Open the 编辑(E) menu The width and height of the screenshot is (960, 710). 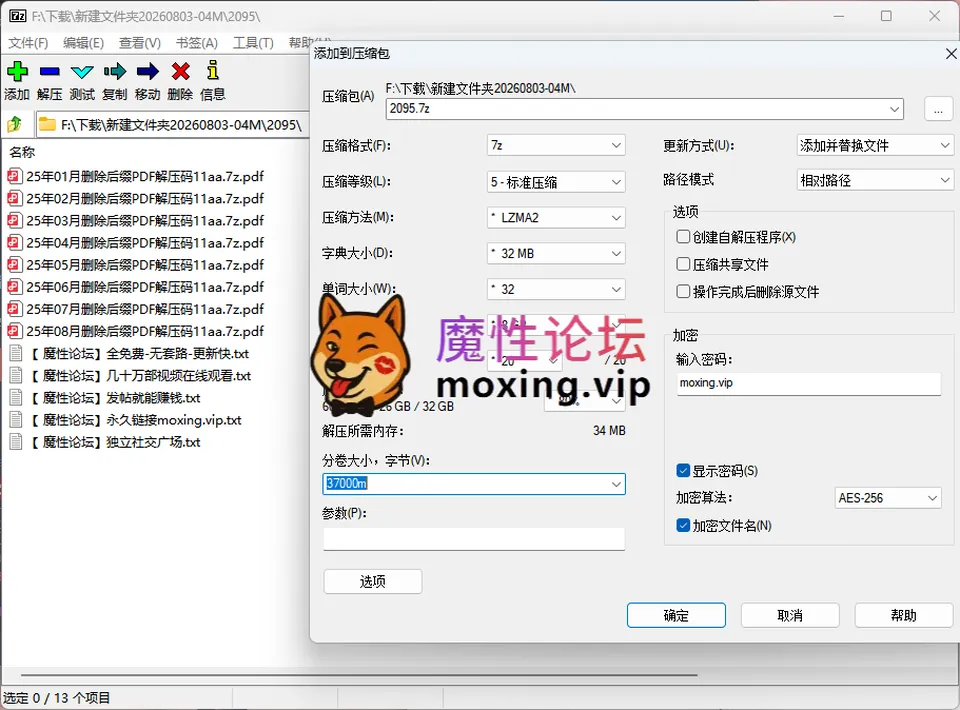(83, 43)
